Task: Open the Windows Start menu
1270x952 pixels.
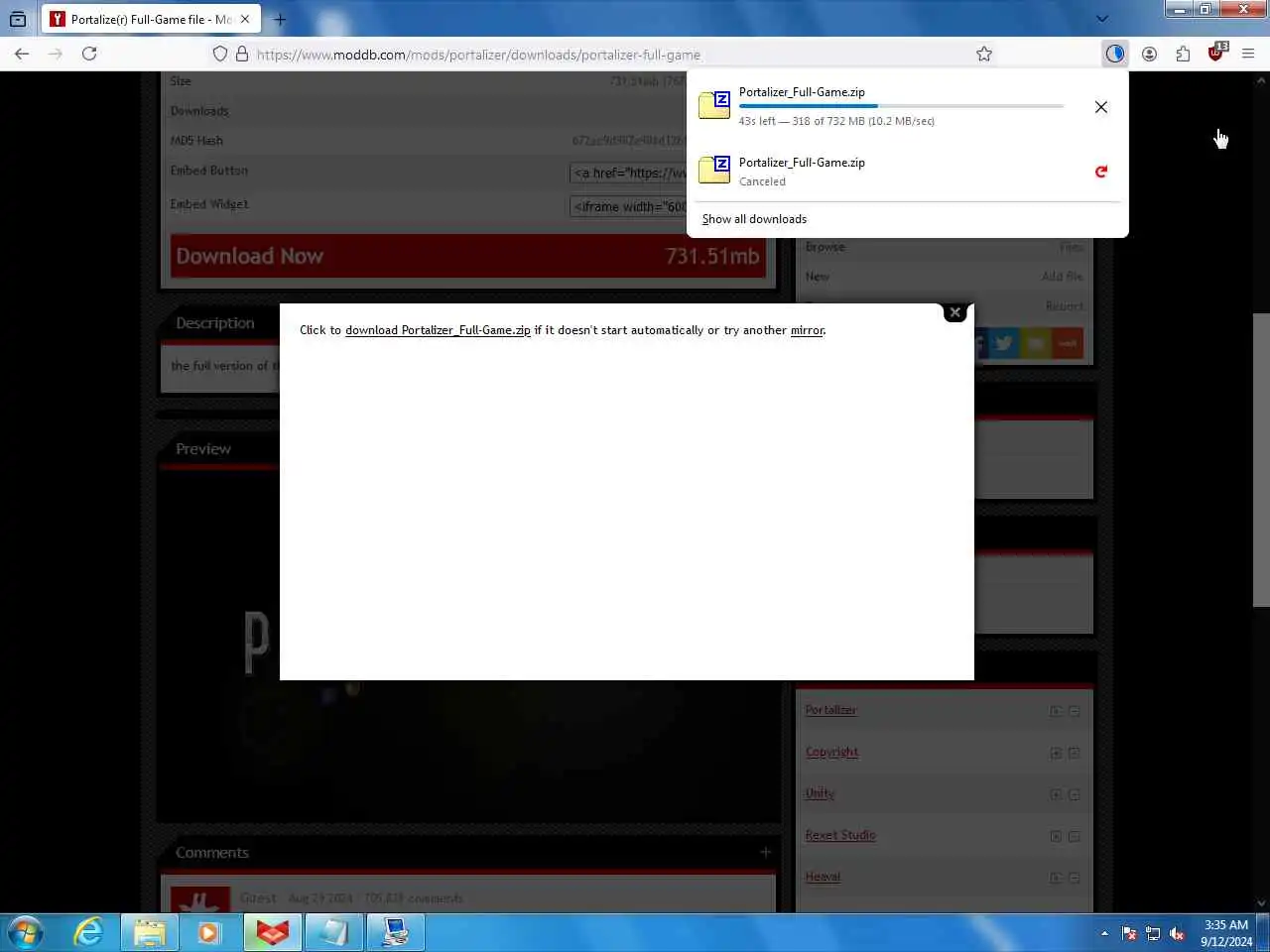Action: (25, 932)
